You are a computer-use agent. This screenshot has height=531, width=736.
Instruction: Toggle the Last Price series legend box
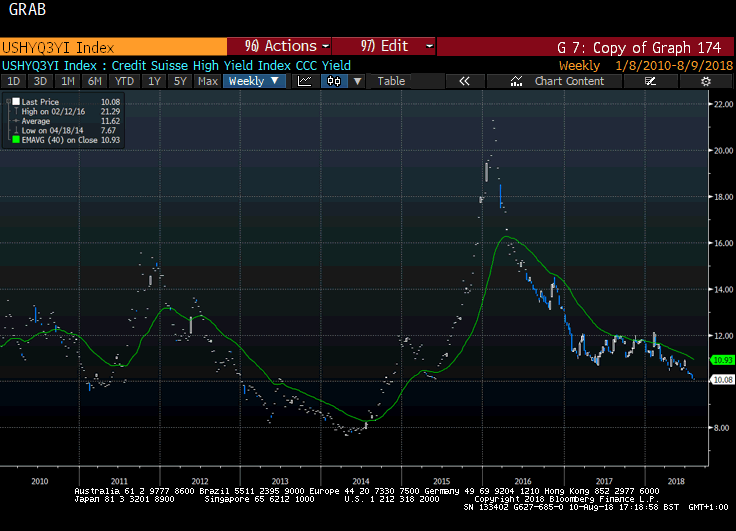click(15, 101)
